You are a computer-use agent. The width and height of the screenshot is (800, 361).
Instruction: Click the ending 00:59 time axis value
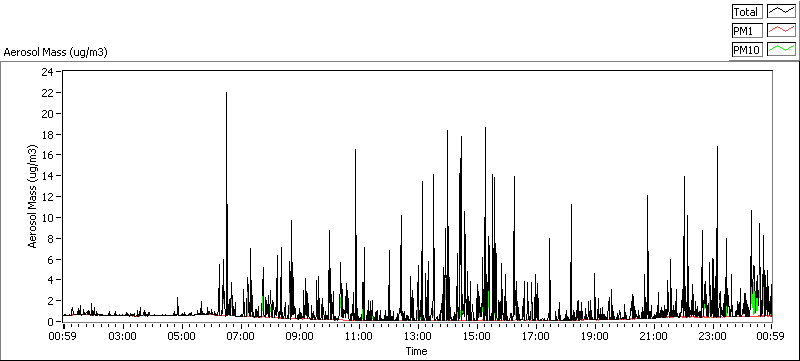(771, 336)
